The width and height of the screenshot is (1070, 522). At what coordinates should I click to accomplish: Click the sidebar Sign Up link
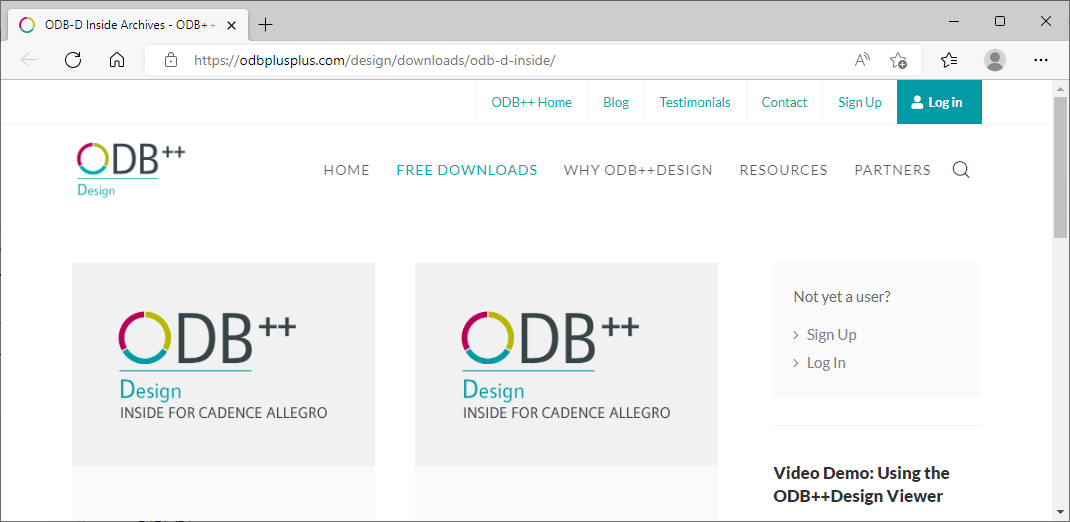pyautogui.click(x=831, y=335)
